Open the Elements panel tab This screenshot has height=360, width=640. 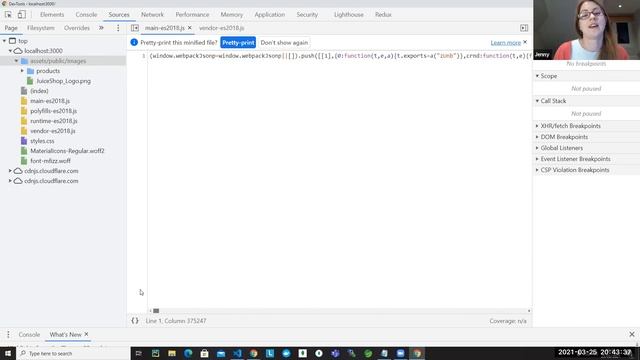pos(52,14)
